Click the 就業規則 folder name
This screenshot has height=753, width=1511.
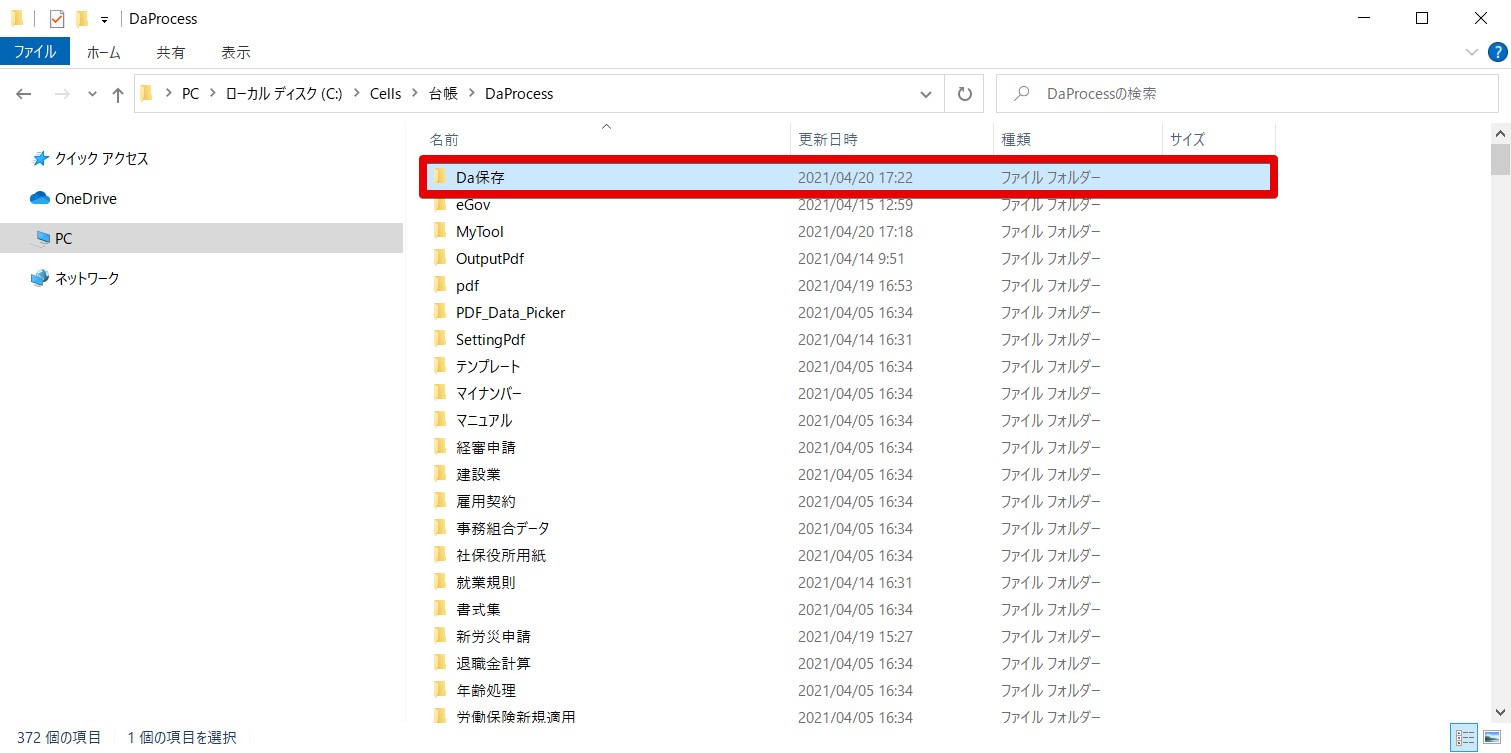tap(486, 582)
